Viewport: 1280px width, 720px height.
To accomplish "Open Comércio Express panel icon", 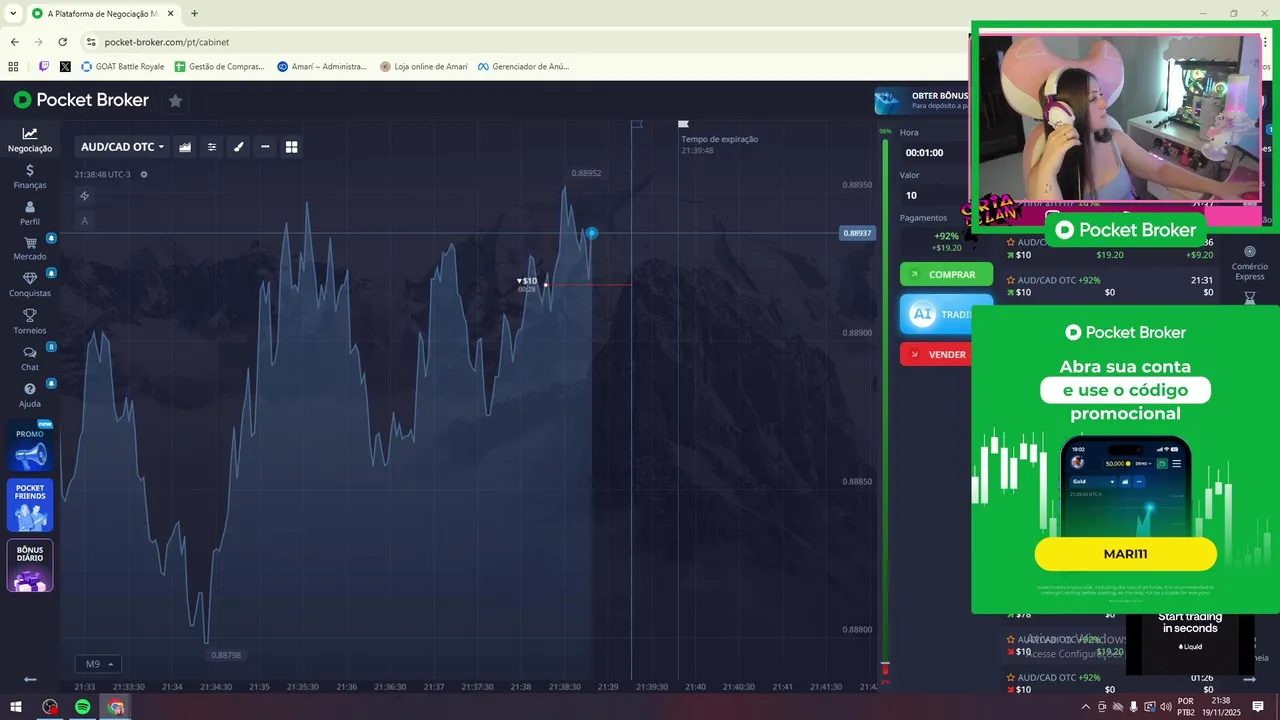I will (x=1250, y=263).
